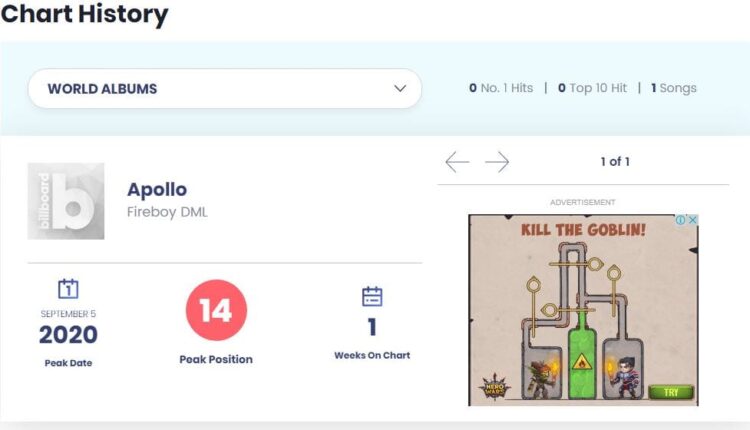Click the Hero Wars logo
750x430 pixels.
click(494, 387)
